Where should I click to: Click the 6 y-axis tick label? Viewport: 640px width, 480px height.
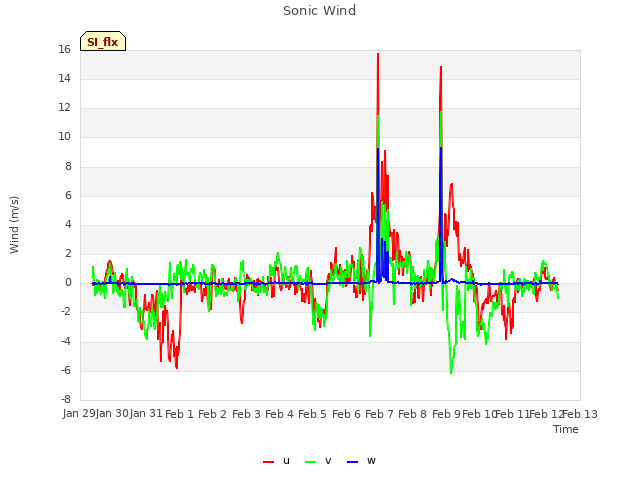[x=68, y=196]
